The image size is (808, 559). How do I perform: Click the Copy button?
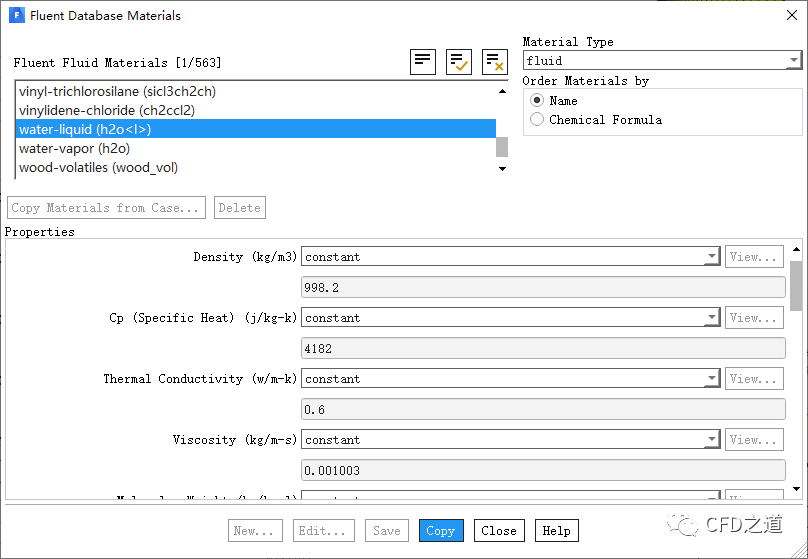pos(440,531)
